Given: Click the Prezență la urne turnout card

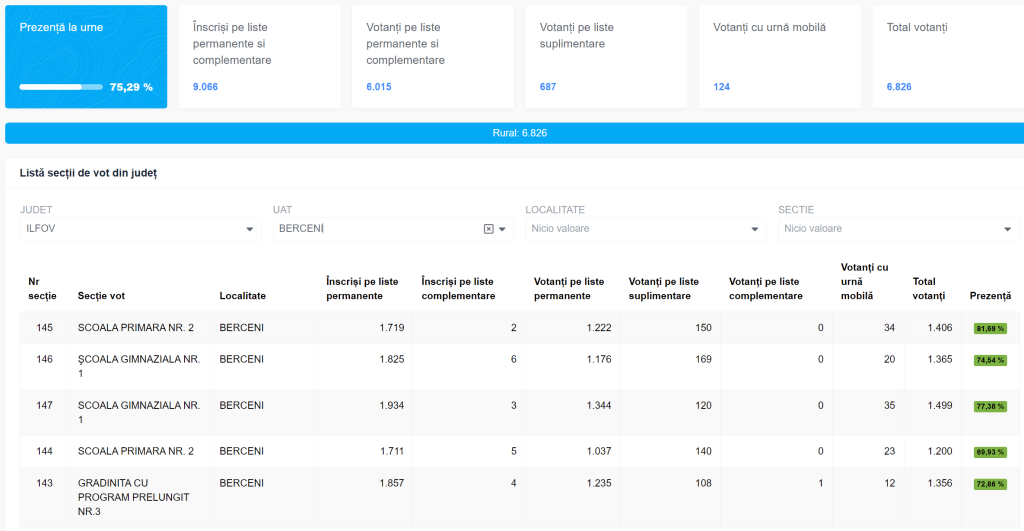Looking at the screenshot, I should point(86,57).
